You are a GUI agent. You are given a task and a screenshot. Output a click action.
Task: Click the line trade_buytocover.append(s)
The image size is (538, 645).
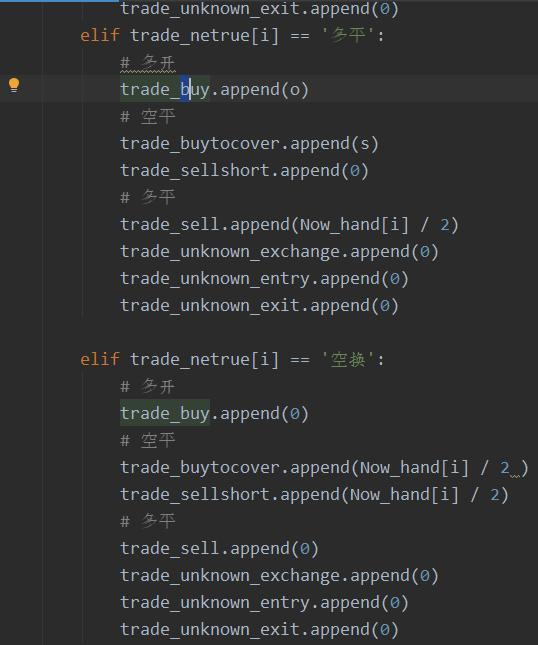coord(249,144)
